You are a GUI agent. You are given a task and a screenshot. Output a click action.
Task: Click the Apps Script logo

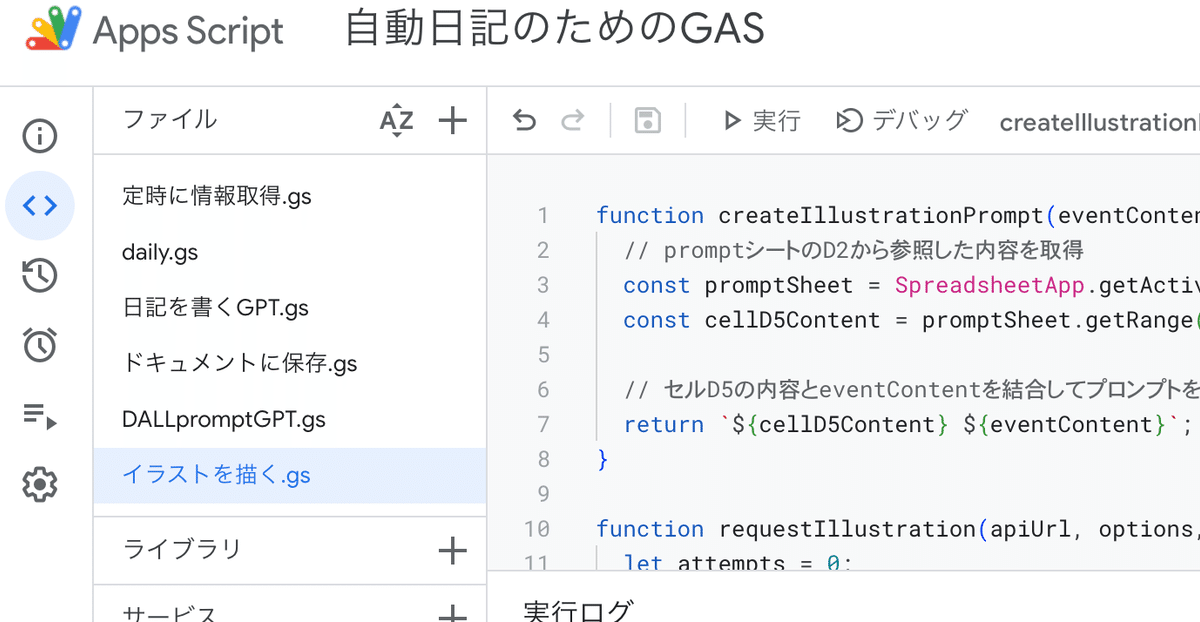click(x=156, y=30)
